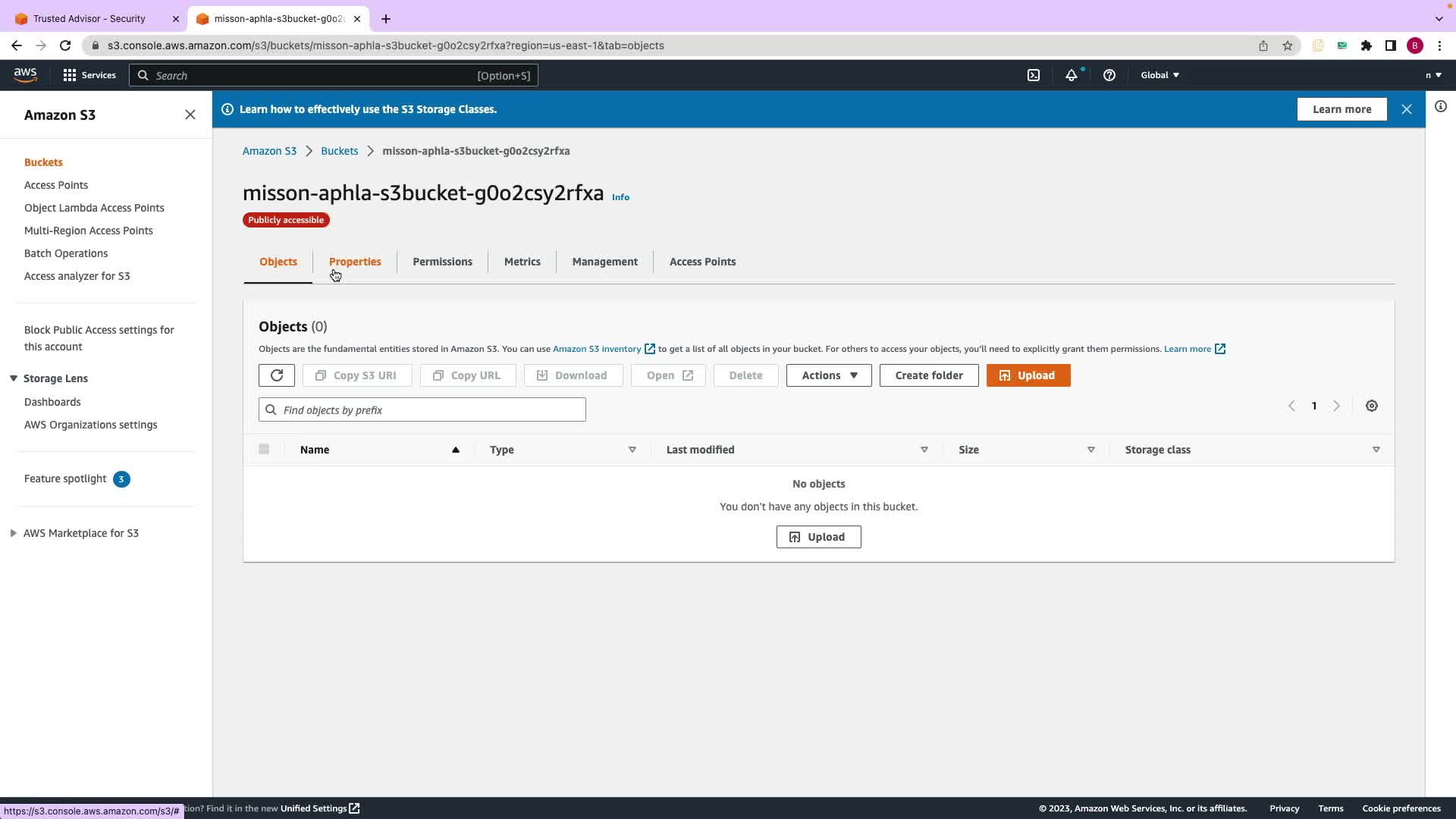
Task: Click the orange Upload button
Action: [1028, 375]
